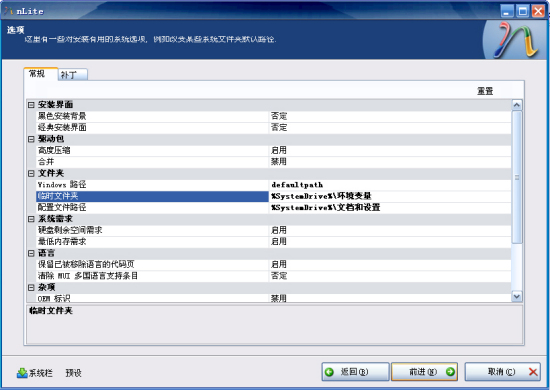This screenshot has height=390, width=550.
Task: Open the 预设 presets button
Action: click(x=73, y=373)
